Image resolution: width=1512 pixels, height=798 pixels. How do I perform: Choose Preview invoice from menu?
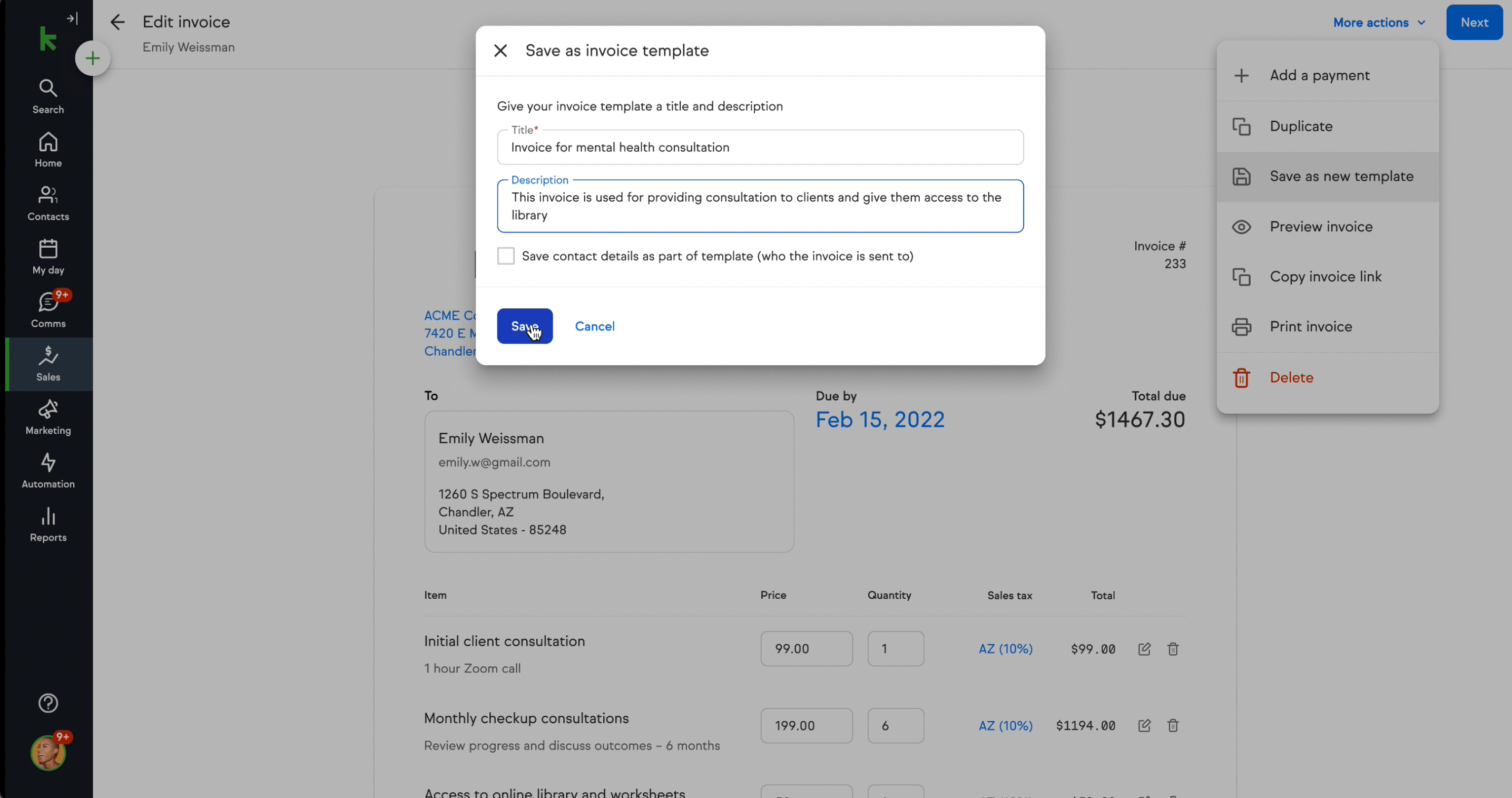[x=1328, y=227]
